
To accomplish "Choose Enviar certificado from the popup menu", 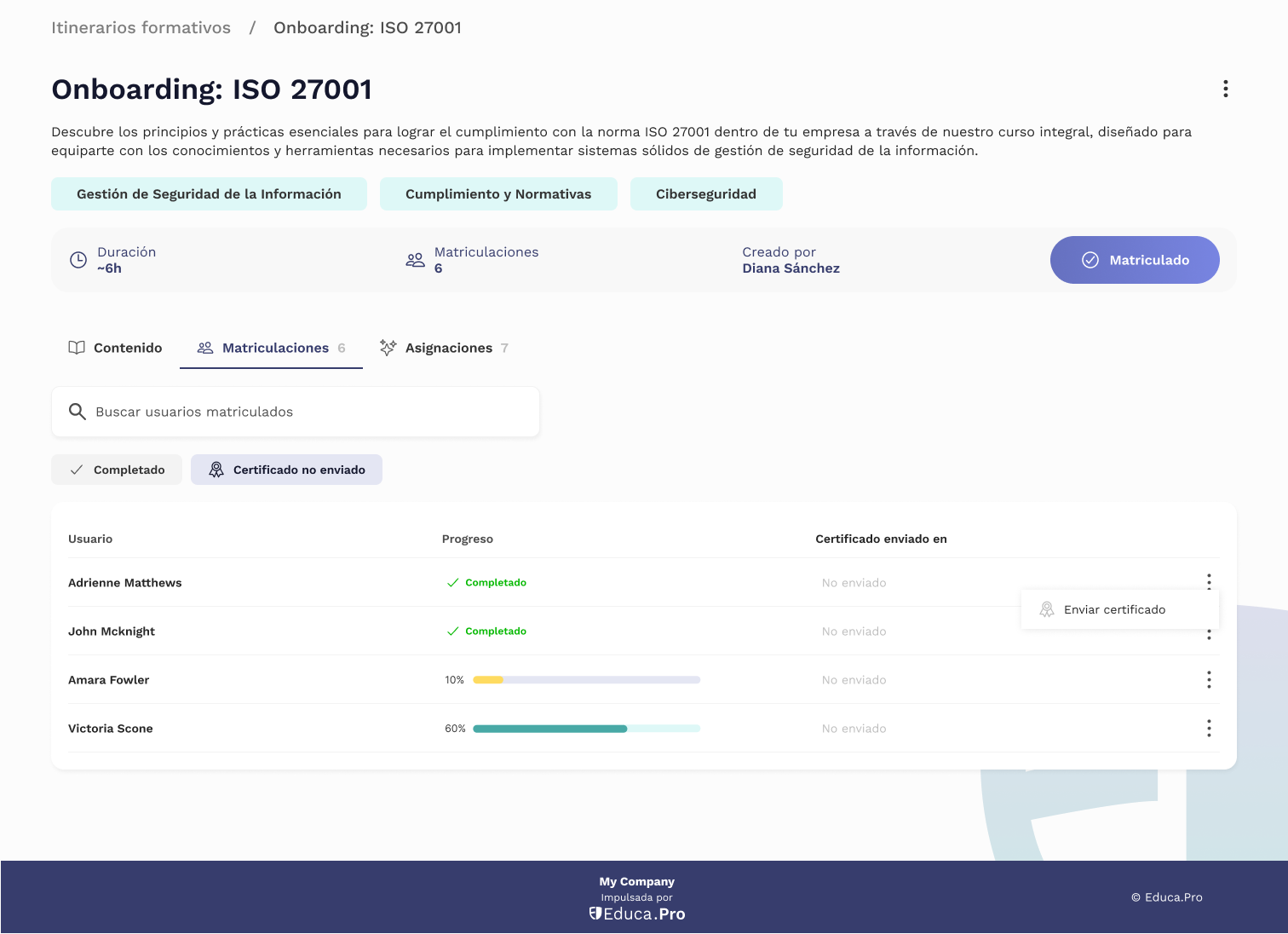I will (x=1120, y=609).
